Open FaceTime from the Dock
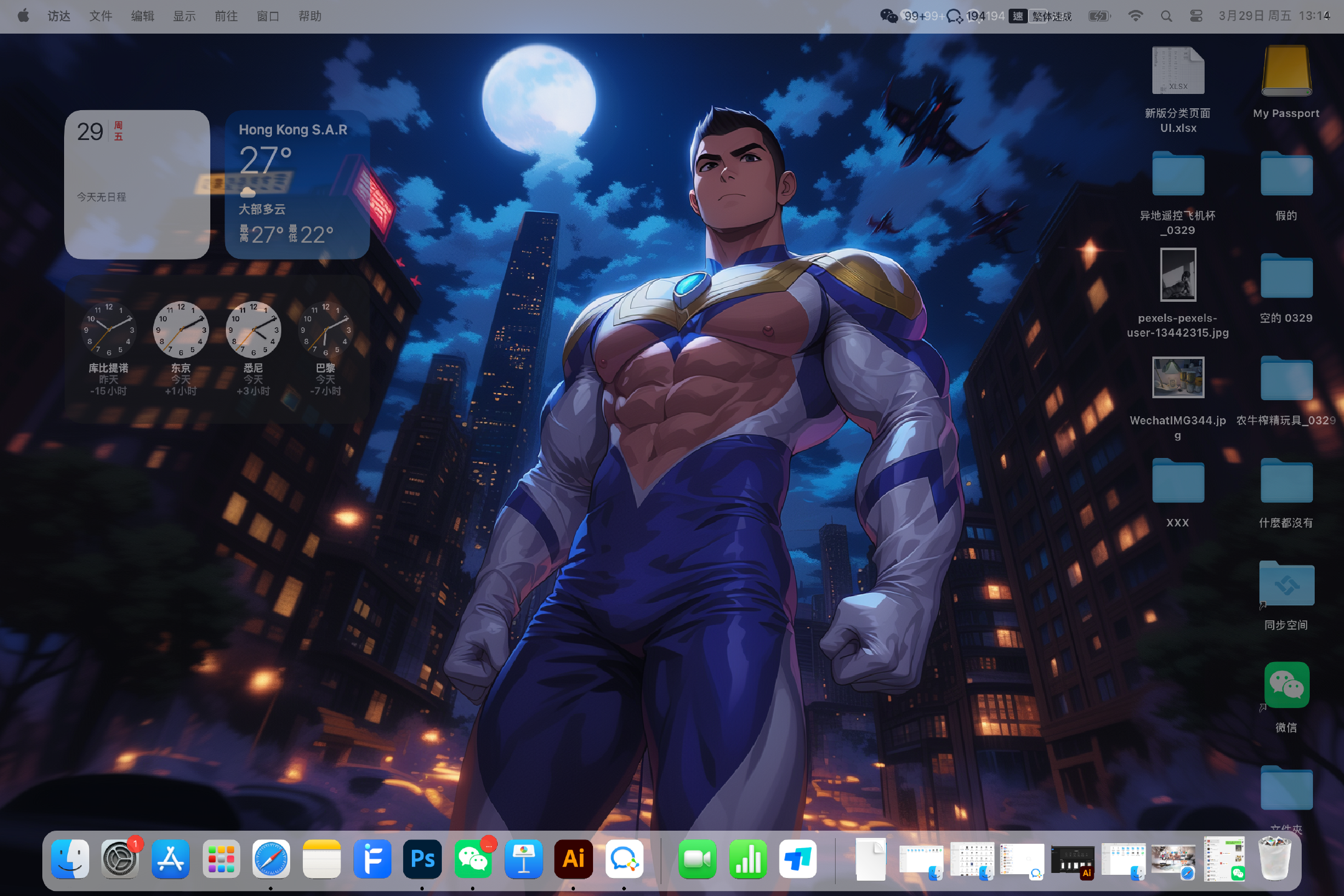Viewport: 1344px width, 896px height. point(697,859)
